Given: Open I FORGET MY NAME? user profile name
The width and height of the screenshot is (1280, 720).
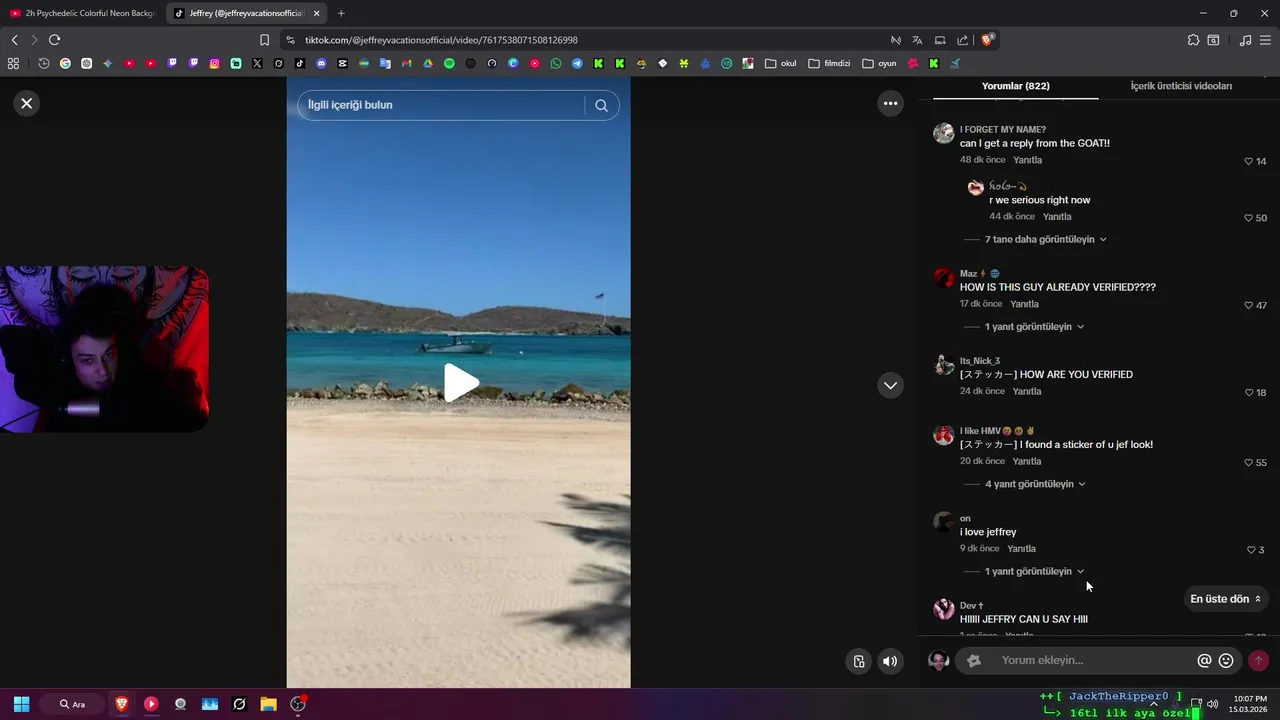Looking at the screenshot, I should [1003, 129].
